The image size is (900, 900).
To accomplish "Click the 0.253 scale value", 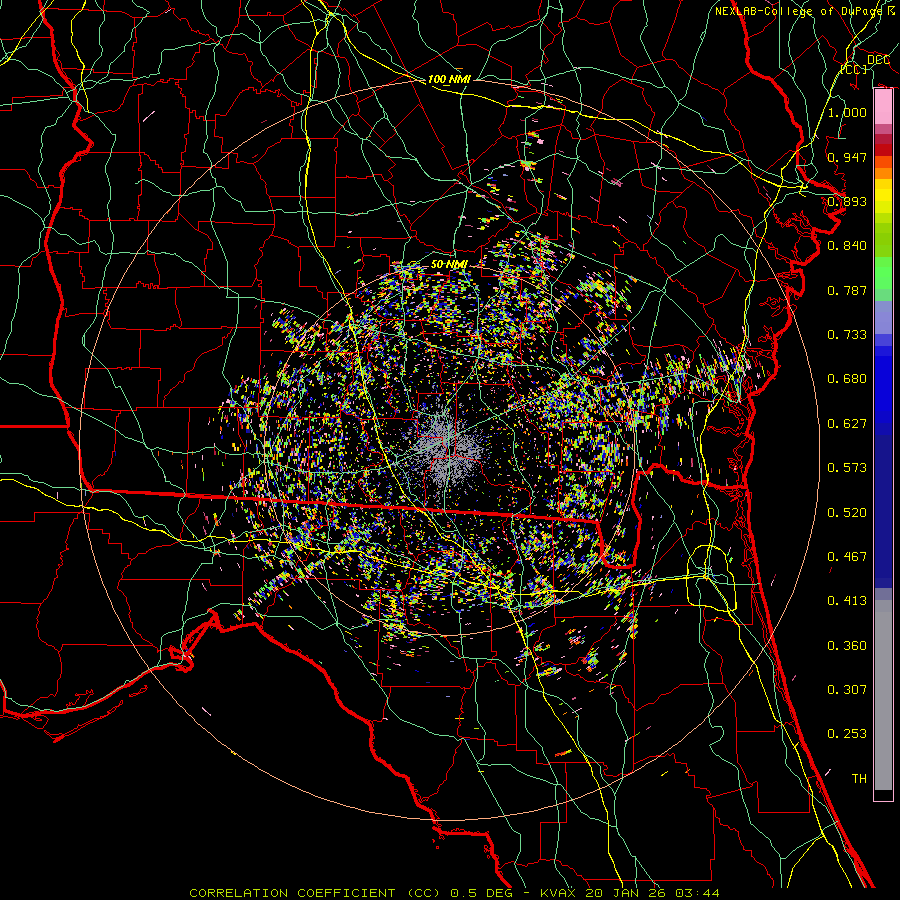I will click(847, 734).
